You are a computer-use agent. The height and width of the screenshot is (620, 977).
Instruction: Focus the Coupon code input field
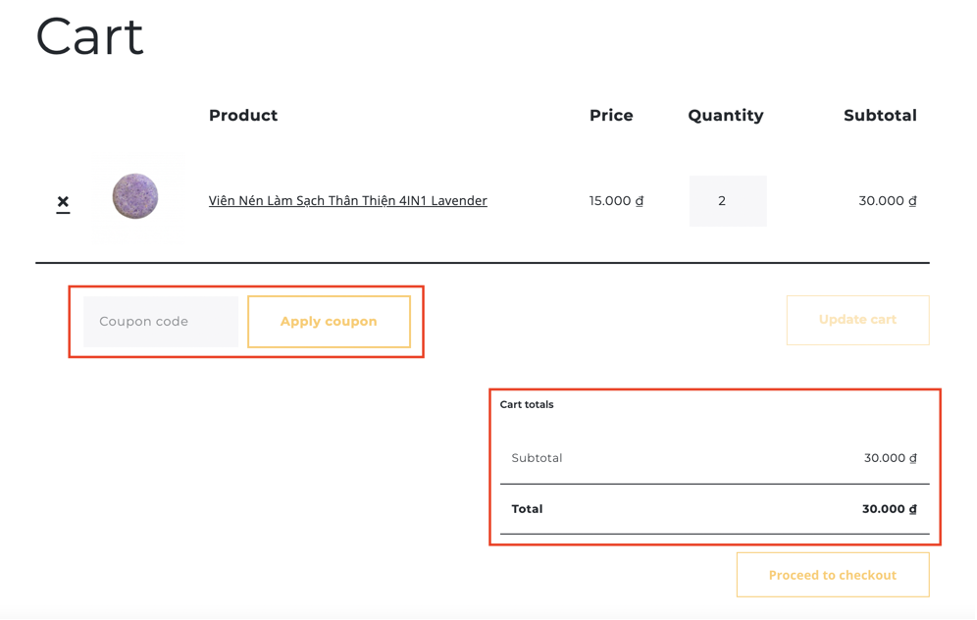click(x=161, y=322)
